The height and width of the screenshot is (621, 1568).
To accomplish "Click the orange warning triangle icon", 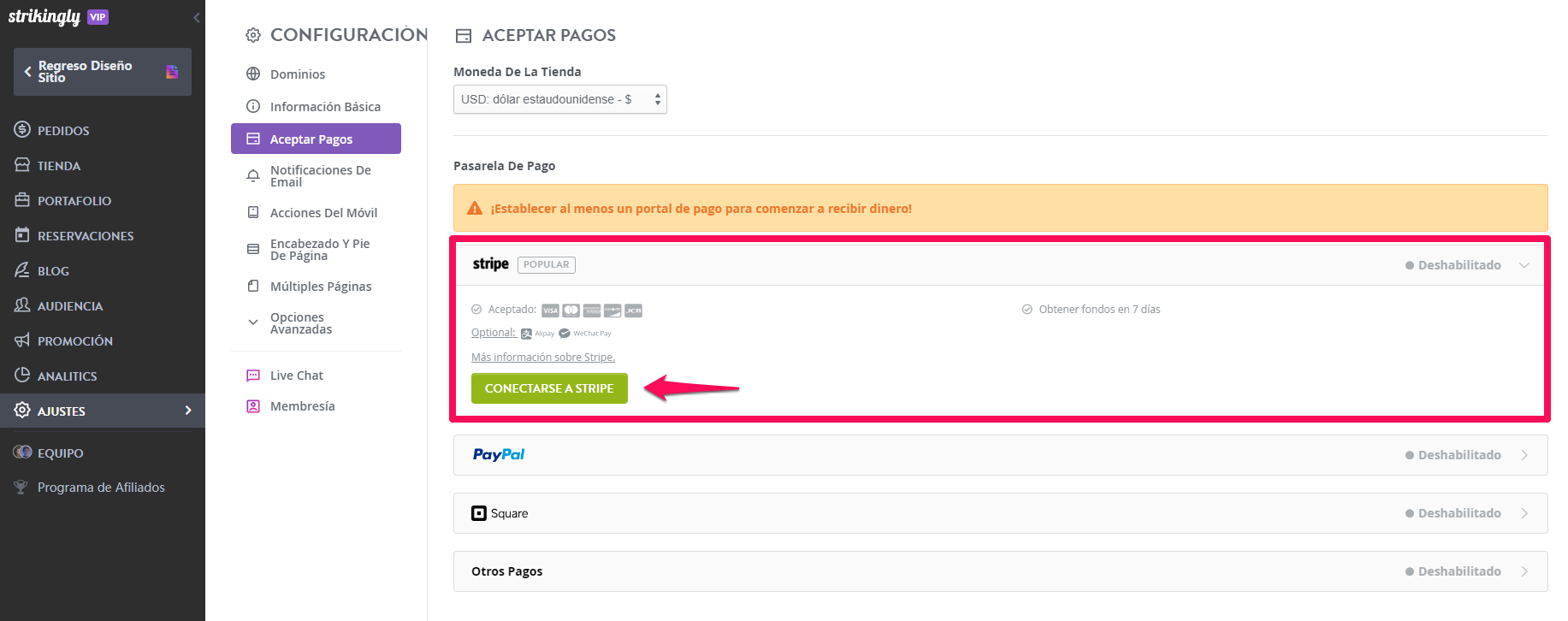I will 475,208.
